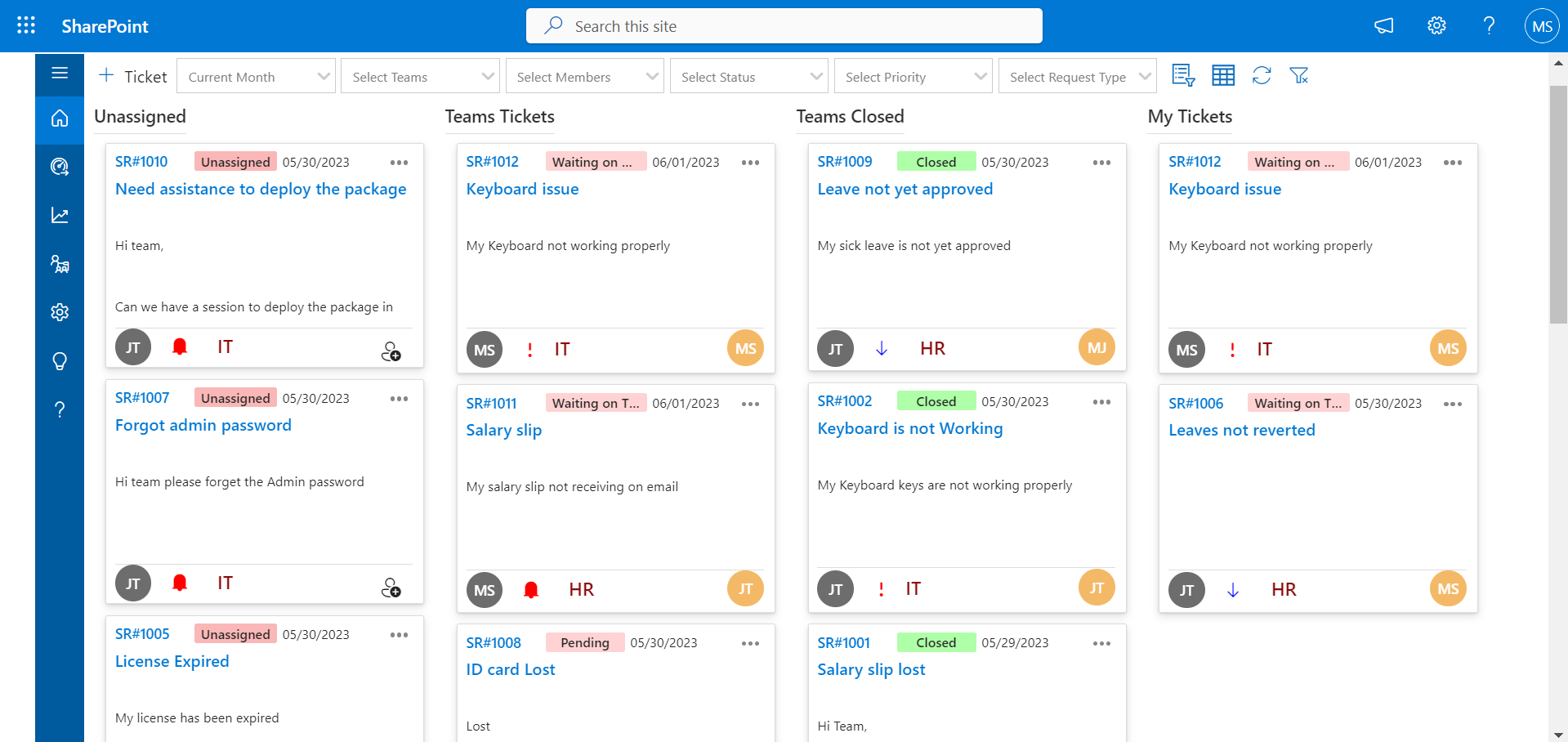Go to Home in the sidebar
1568x742 pixels.
click(60, 119)
